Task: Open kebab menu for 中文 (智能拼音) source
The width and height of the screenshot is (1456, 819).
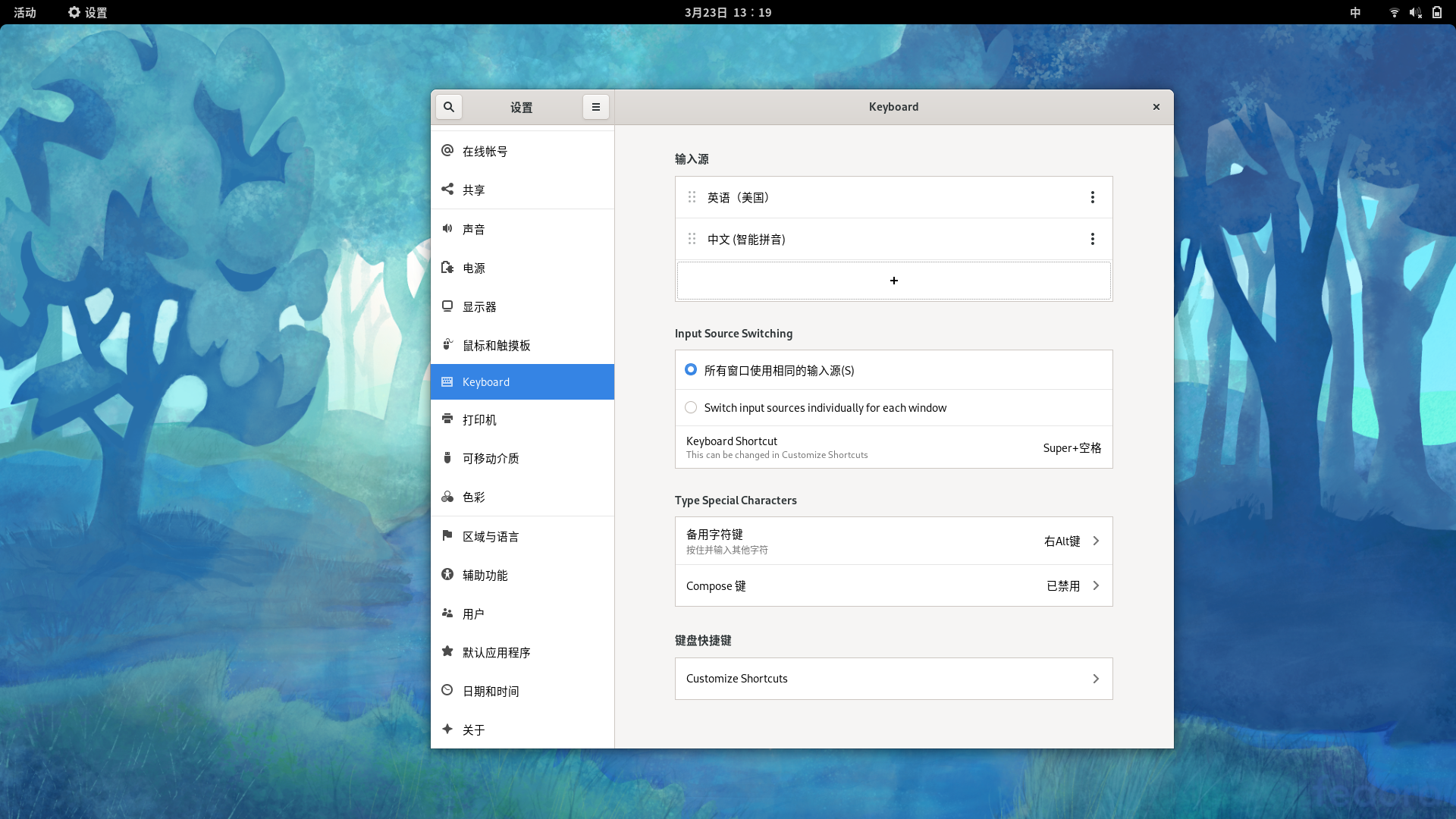Action: coord(1092,239)
